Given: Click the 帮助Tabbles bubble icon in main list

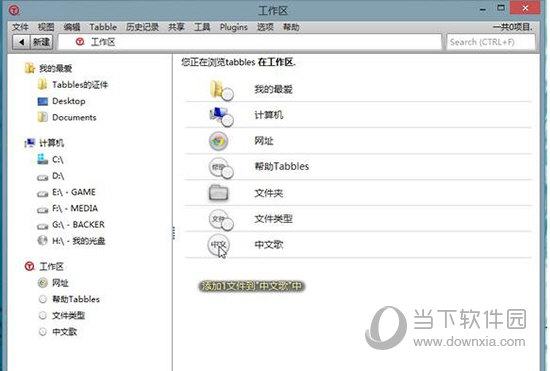Looking at the screenshot, I should tap(221, 168).
